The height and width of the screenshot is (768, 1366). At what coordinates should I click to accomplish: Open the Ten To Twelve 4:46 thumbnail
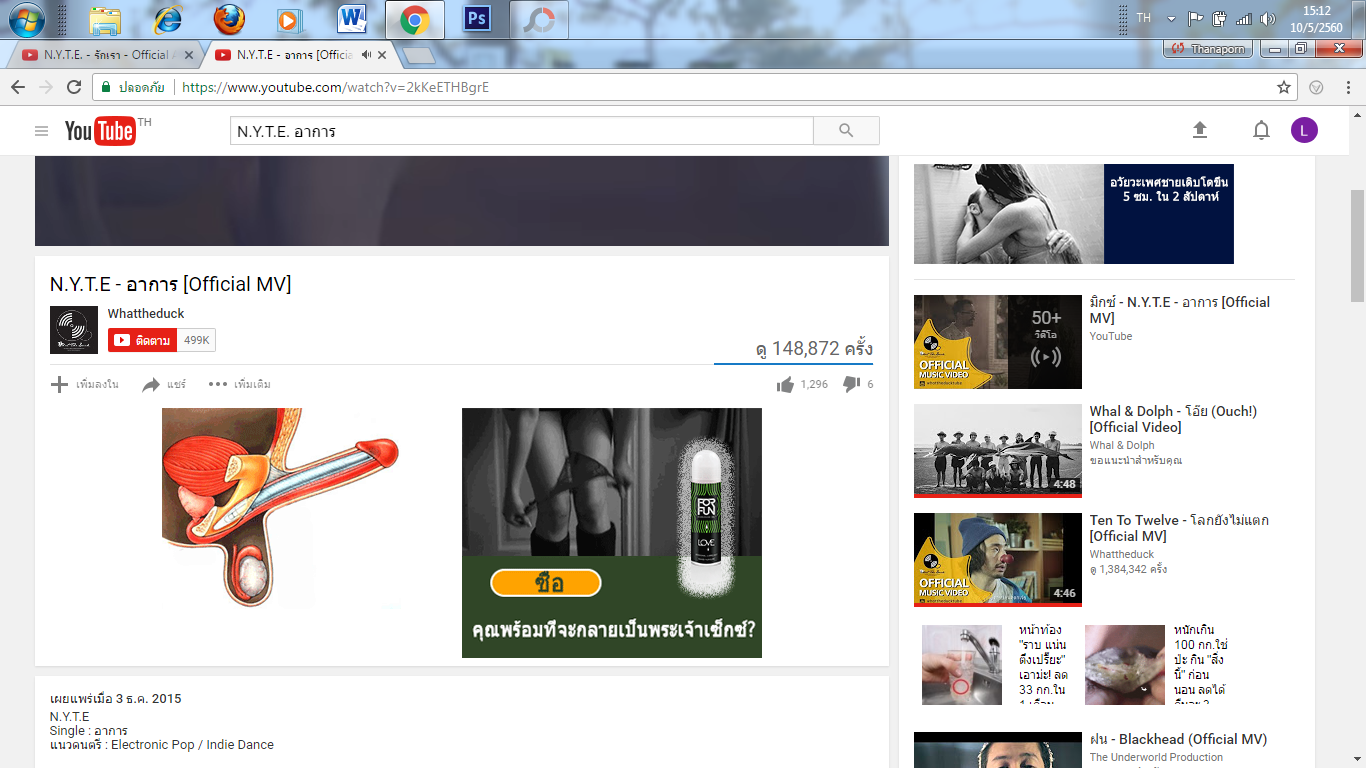click(x=998, y=559)
